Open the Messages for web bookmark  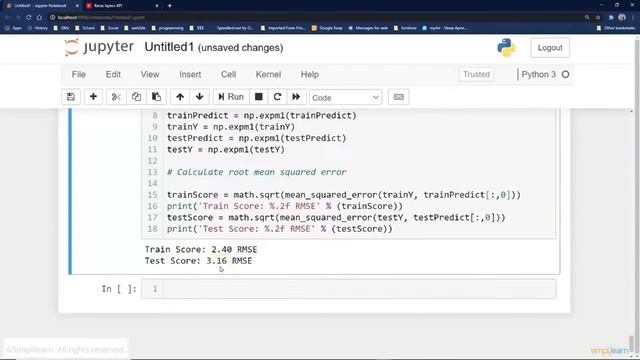(368, 28)
